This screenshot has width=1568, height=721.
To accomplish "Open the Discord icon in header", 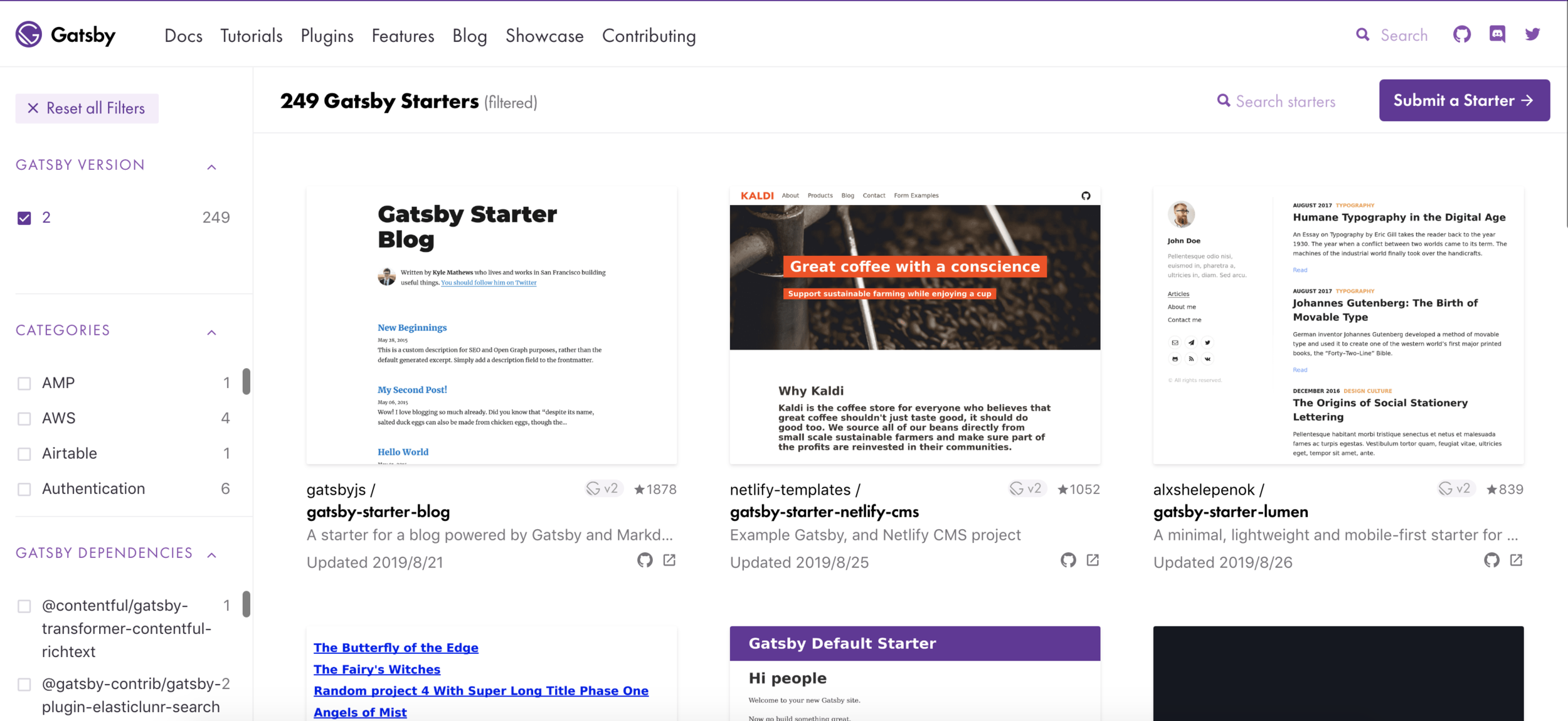I will point(1497,34).
